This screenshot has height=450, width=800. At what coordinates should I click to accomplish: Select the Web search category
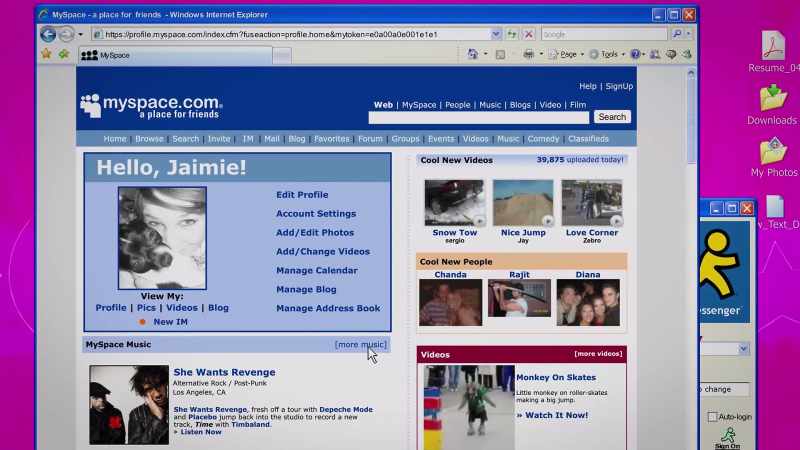383,105
